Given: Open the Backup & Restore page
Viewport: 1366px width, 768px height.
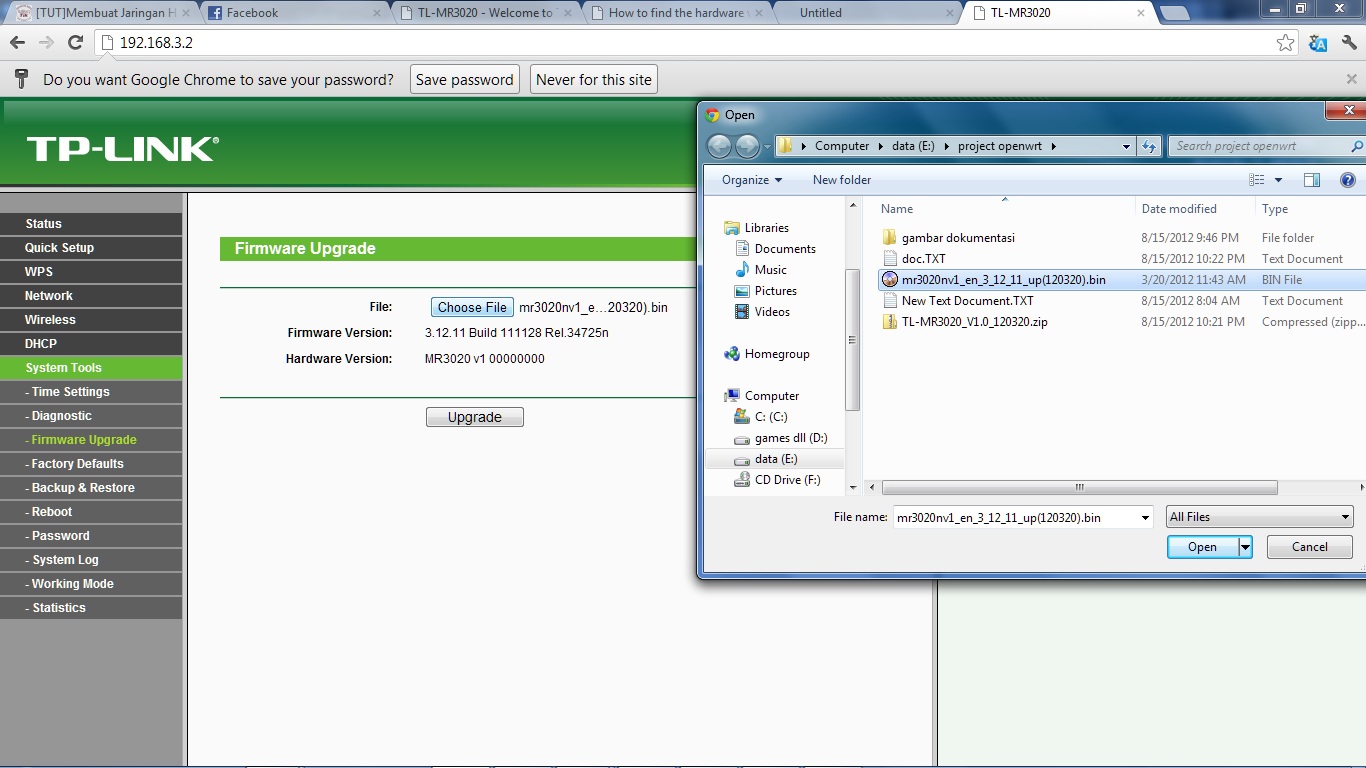Looking at the screenshot, I should click(91, 488).
